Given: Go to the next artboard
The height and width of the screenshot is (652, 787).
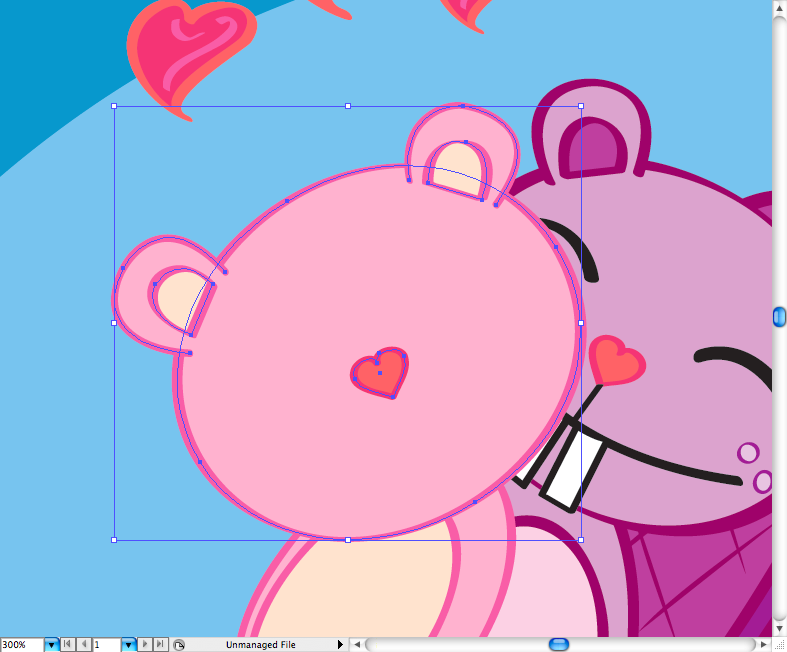Looking at the screenshot, I should [145, 645].
